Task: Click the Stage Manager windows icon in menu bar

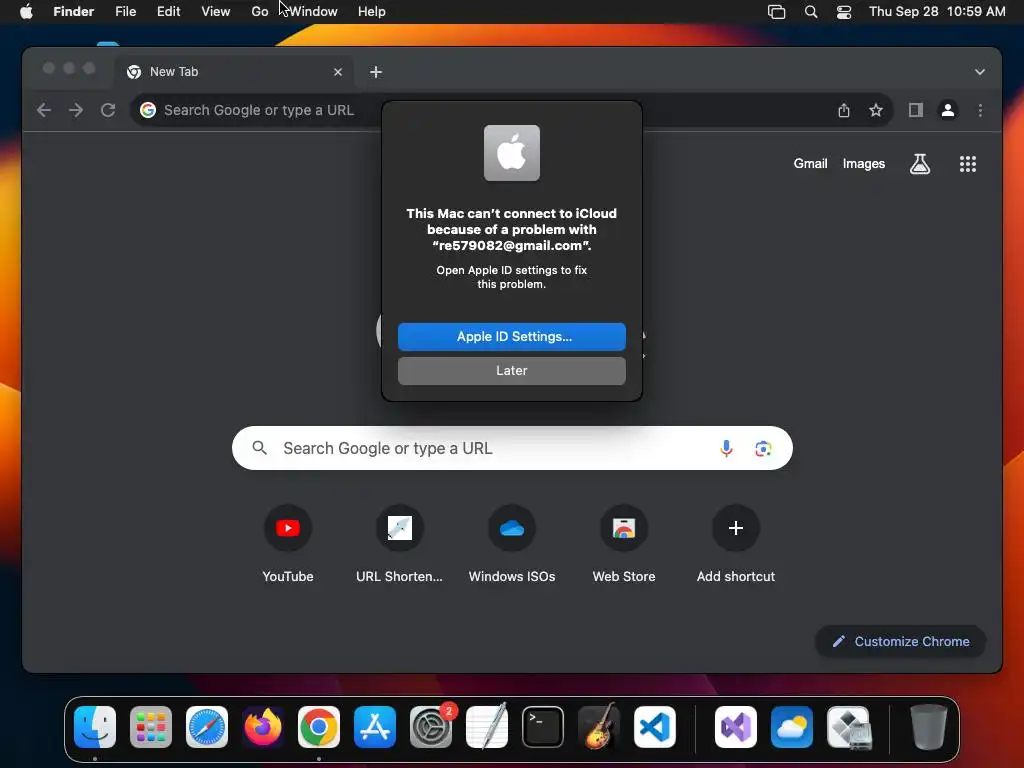Action: pyautogui.click(x=776, y=11)
